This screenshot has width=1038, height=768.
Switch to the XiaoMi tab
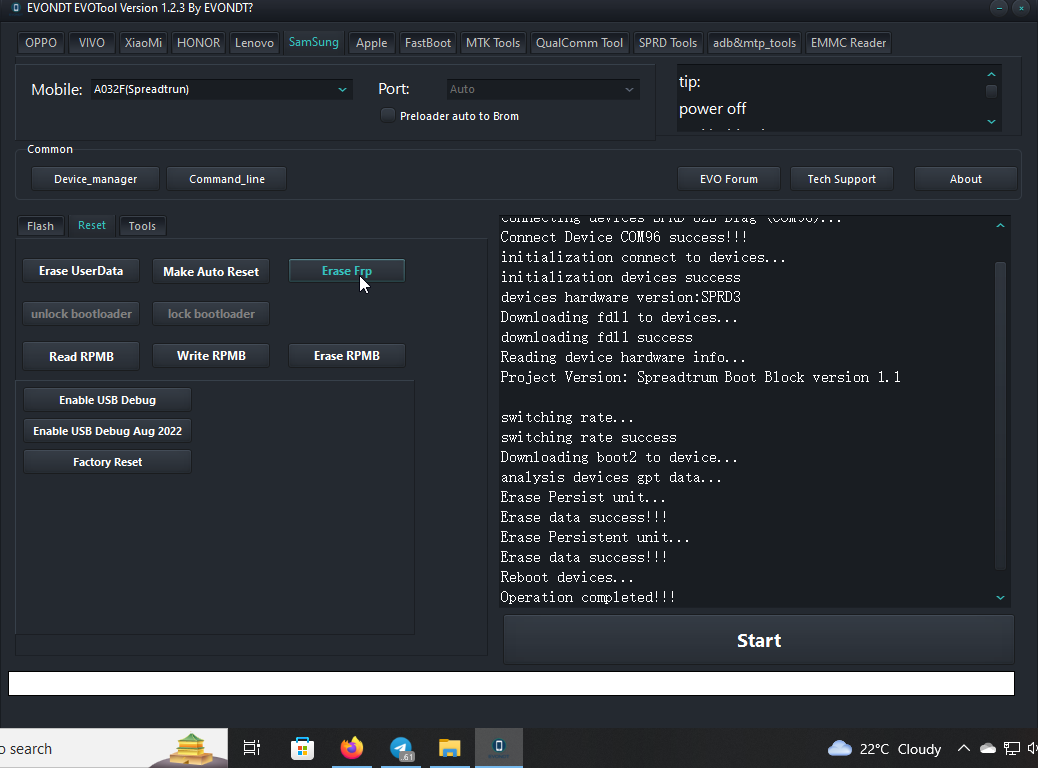point(143,43)
